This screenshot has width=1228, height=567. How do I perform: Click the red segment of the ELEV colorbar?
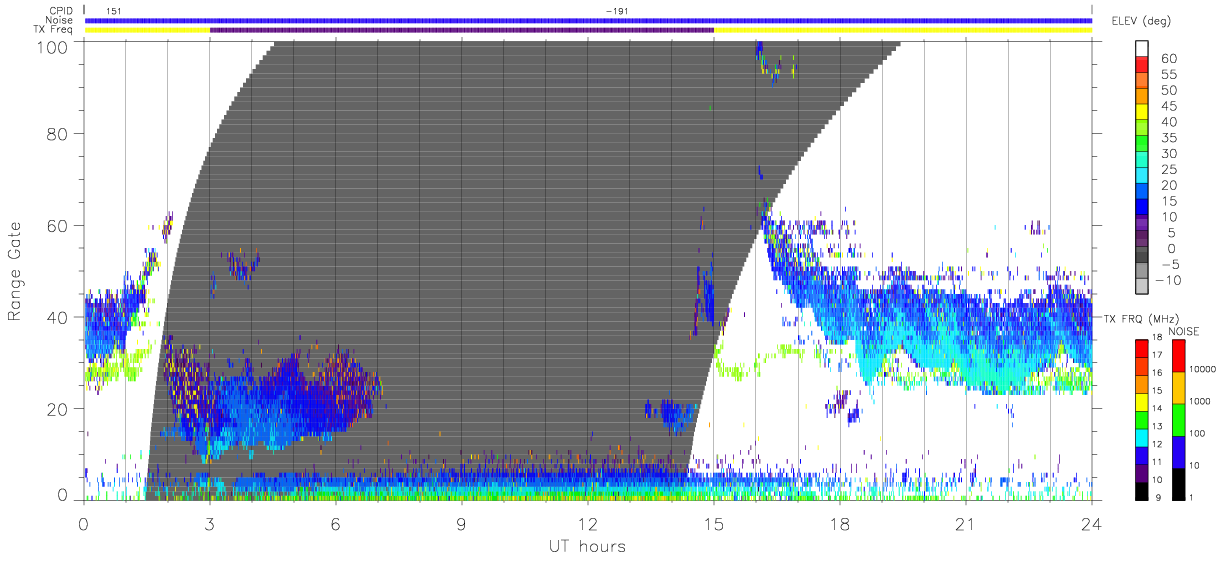(x=1144, y=66)
